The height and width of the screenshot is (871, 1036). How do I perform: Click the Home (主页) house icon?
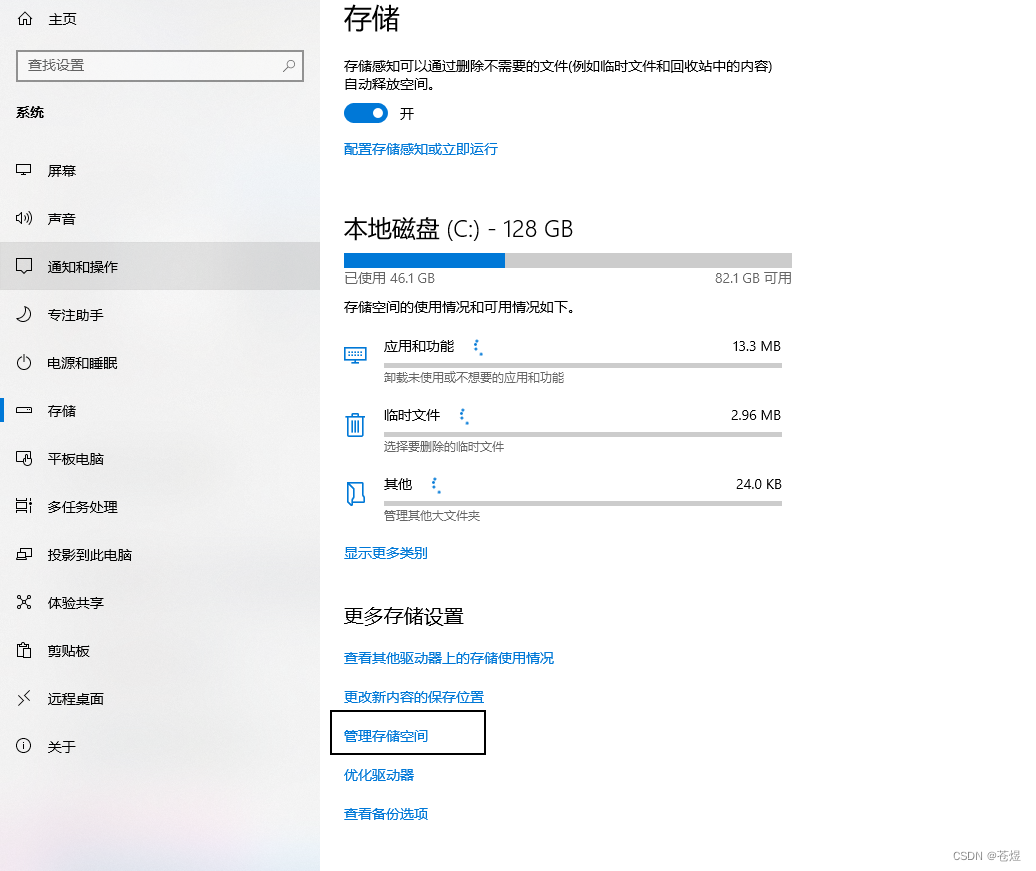(24, 19)
